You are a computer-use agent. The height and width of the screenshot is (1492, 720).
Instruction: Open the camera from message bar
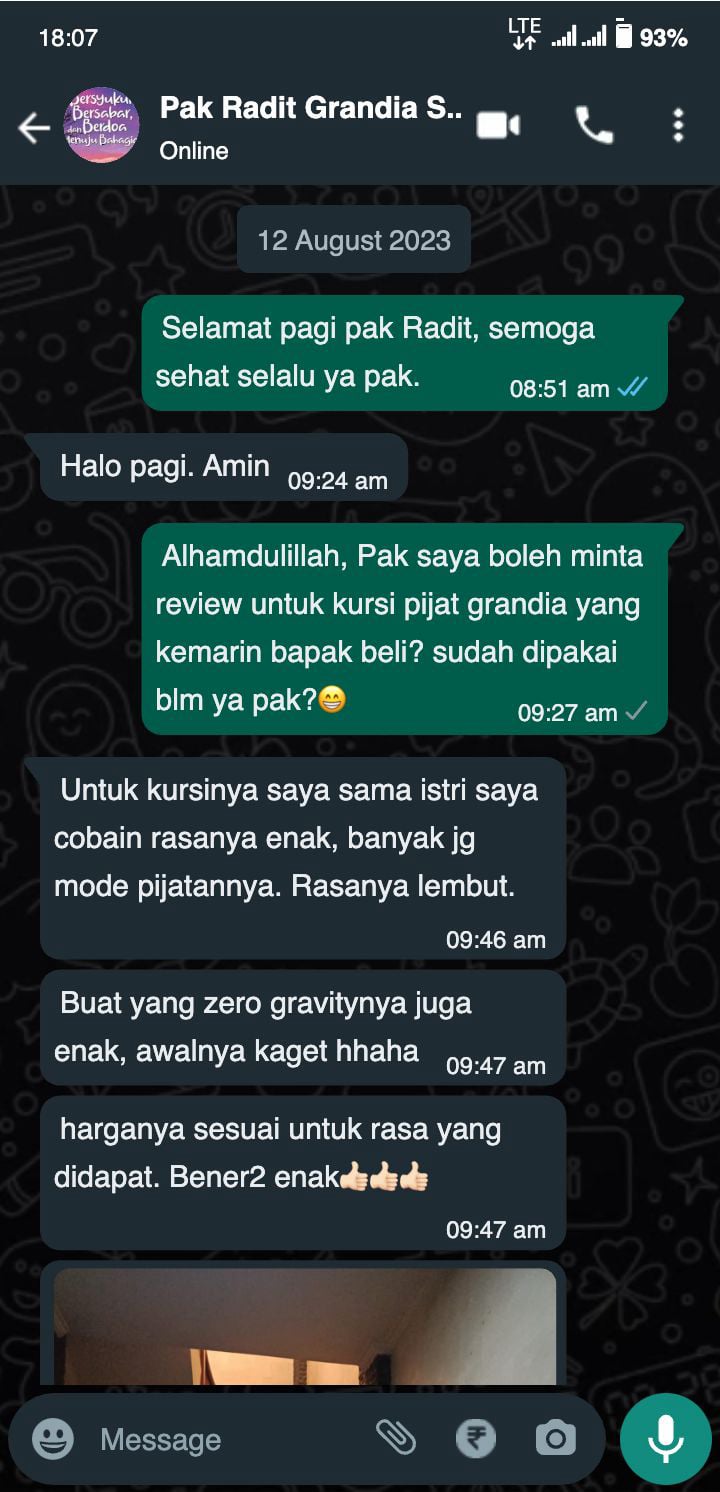tap(555, 1439)
